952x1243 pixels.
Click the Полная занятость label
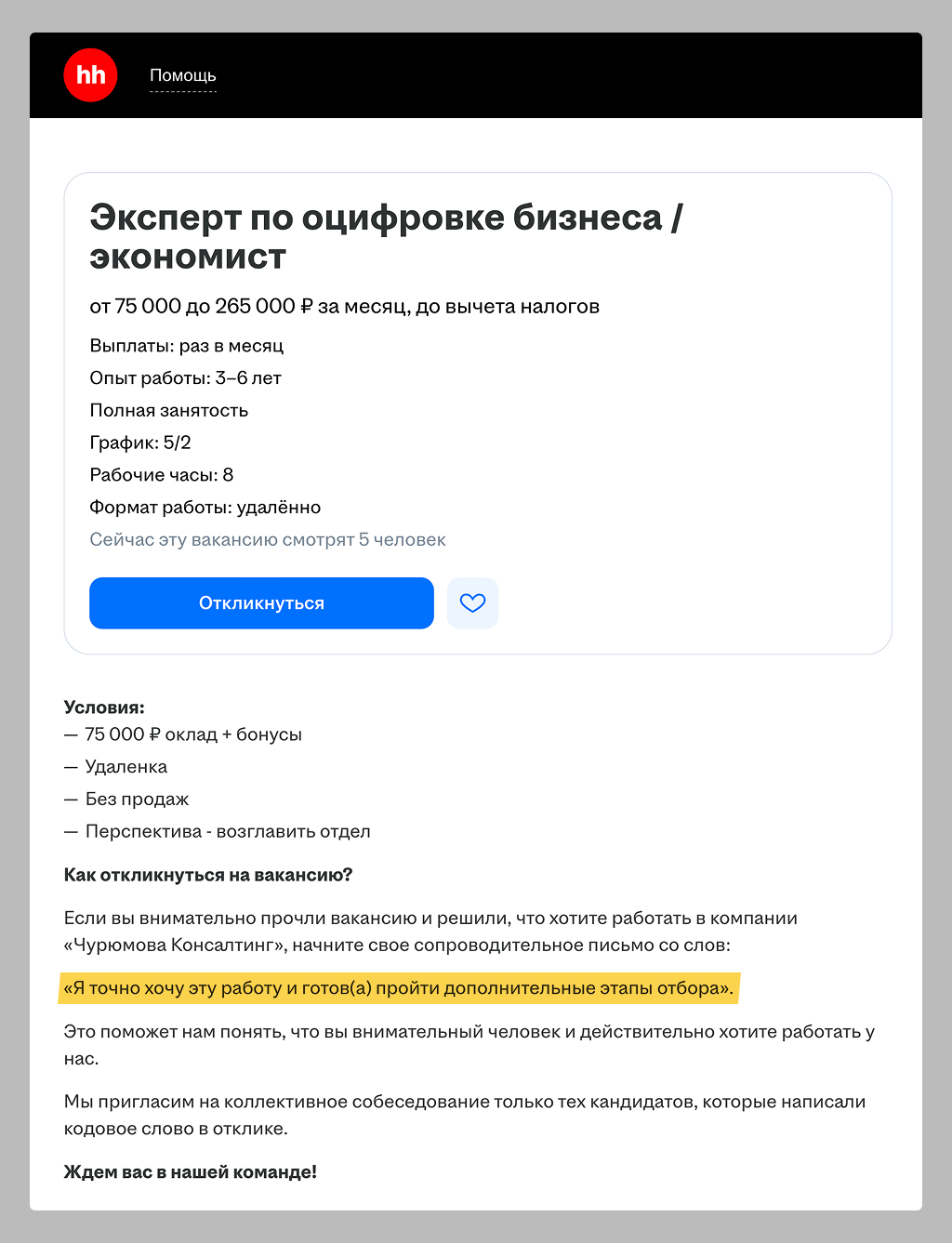coord(168,410)
